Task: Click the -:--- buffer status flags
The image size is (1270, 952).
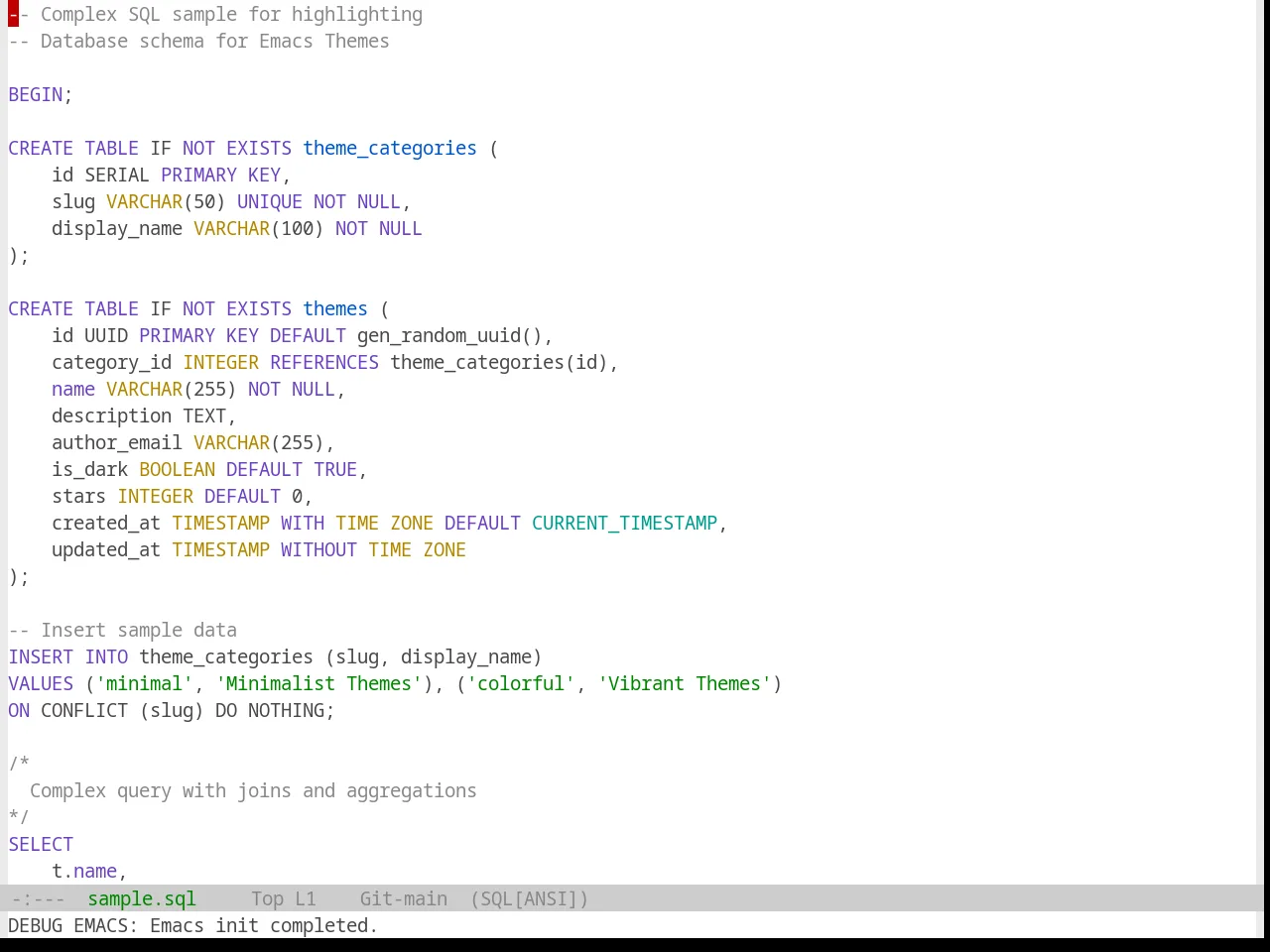Action: (x=38, y=898)
